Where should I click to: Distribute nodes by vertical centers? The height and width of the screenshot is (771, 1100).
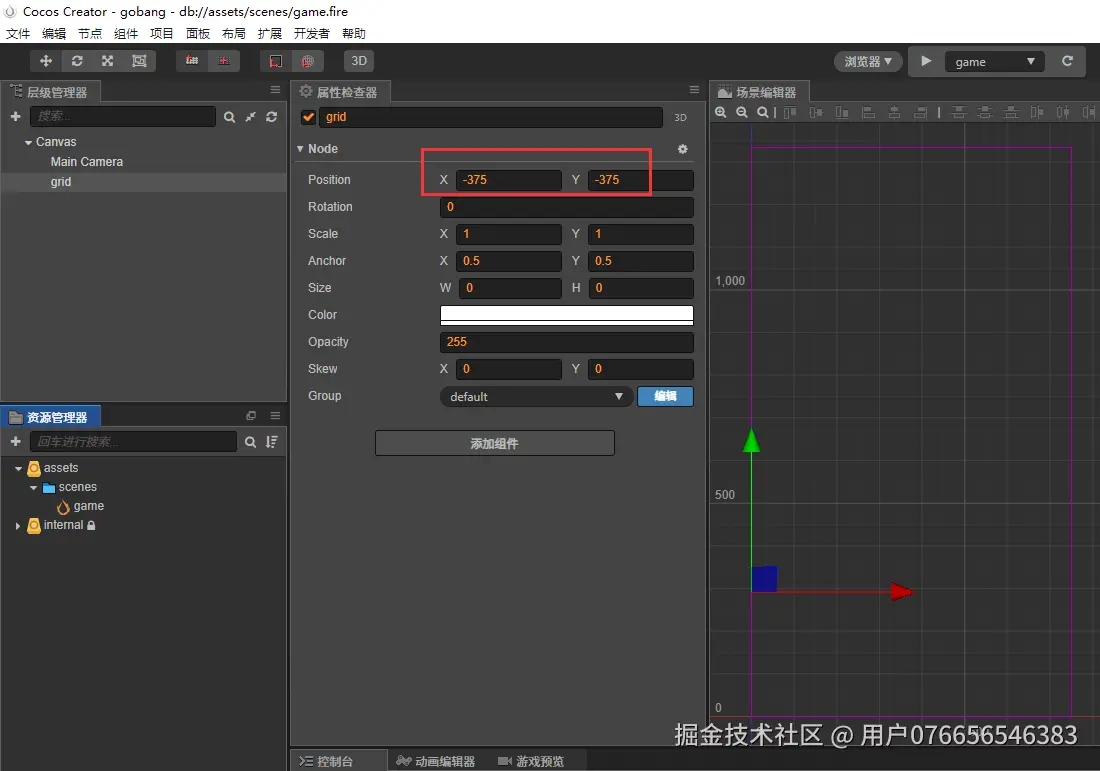point(985,112)
